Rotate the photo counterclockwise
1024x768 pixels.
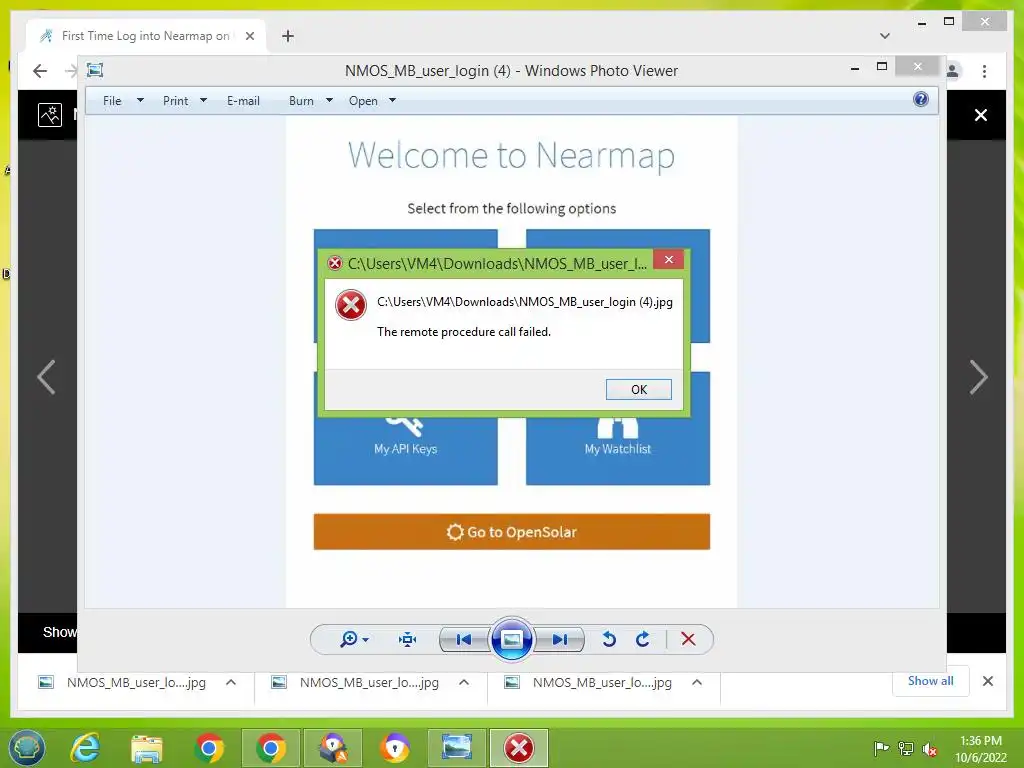coord(609,639)
